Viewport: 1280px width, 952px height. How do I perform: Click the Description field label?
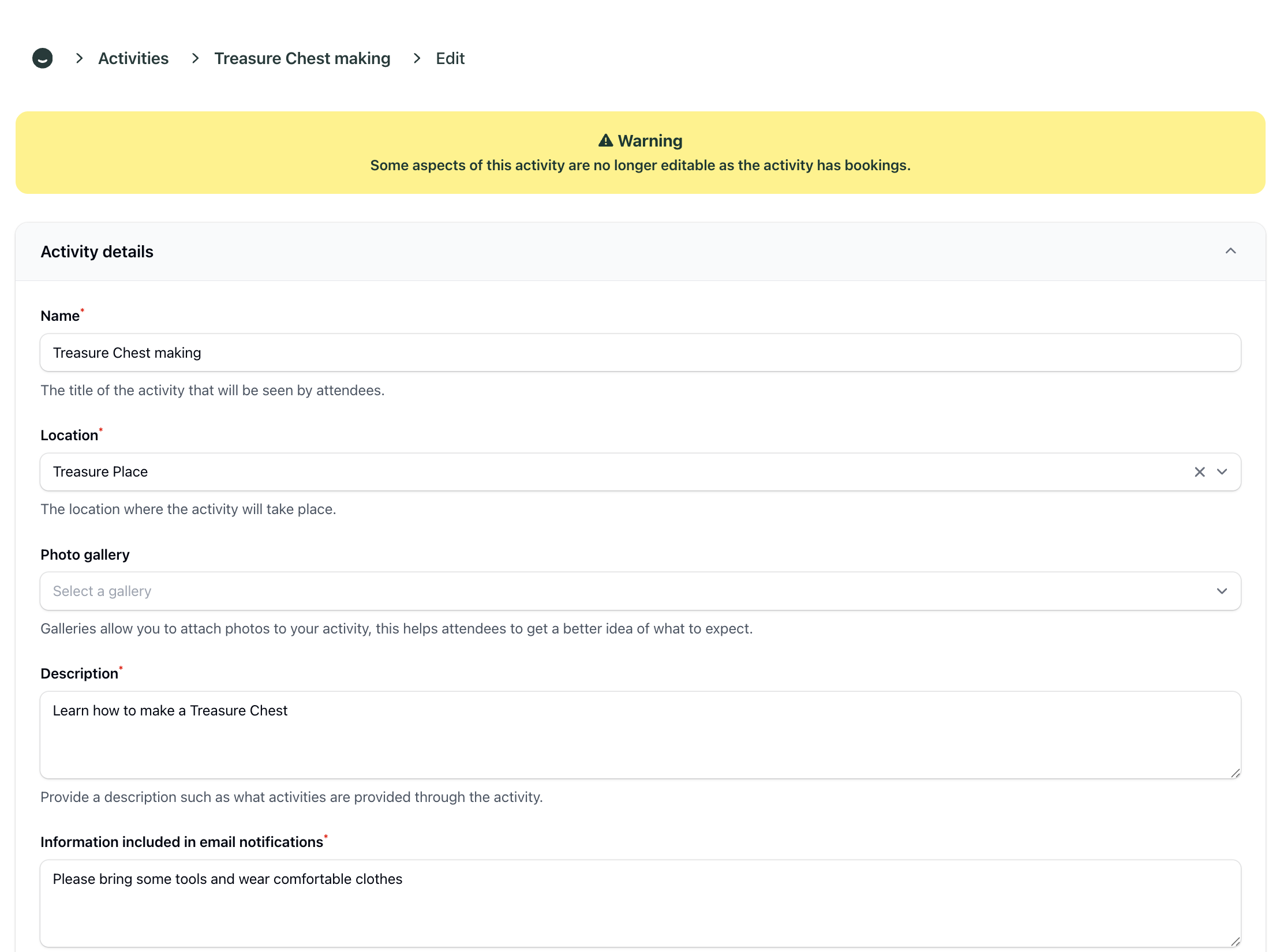point(79,673)
